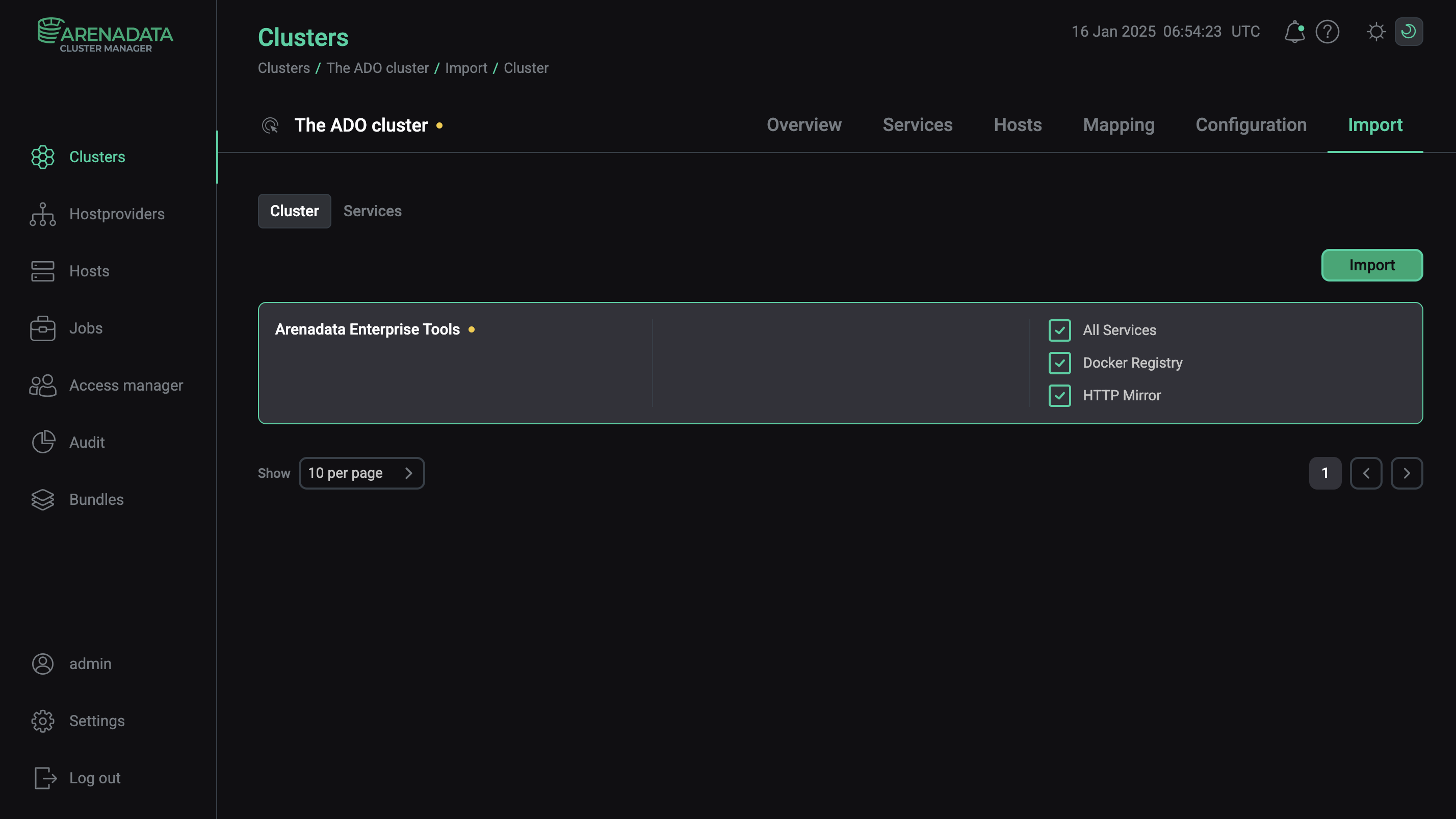Click the Bundles stacked-layers icon
The image size is (1456, 819).
pyautogui.click(x=42, y=499)
